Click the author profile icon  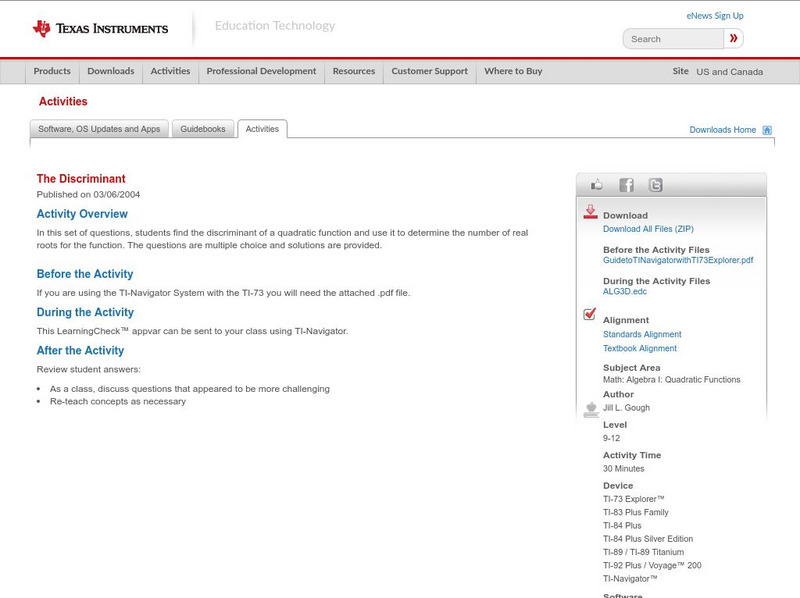click(x=592, y=409)
